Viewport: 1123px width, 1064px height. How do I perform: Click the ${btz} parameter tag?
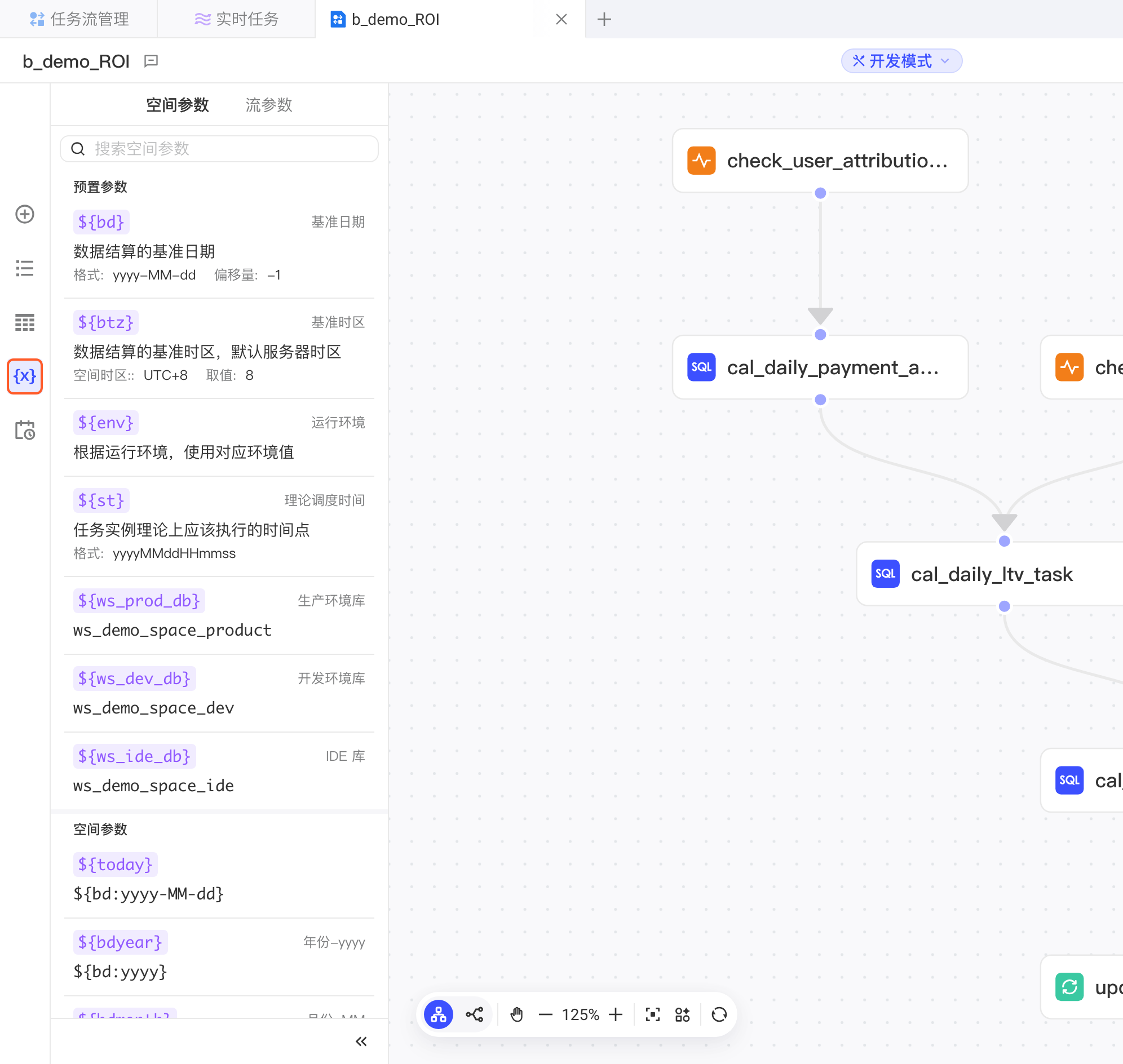105,322
